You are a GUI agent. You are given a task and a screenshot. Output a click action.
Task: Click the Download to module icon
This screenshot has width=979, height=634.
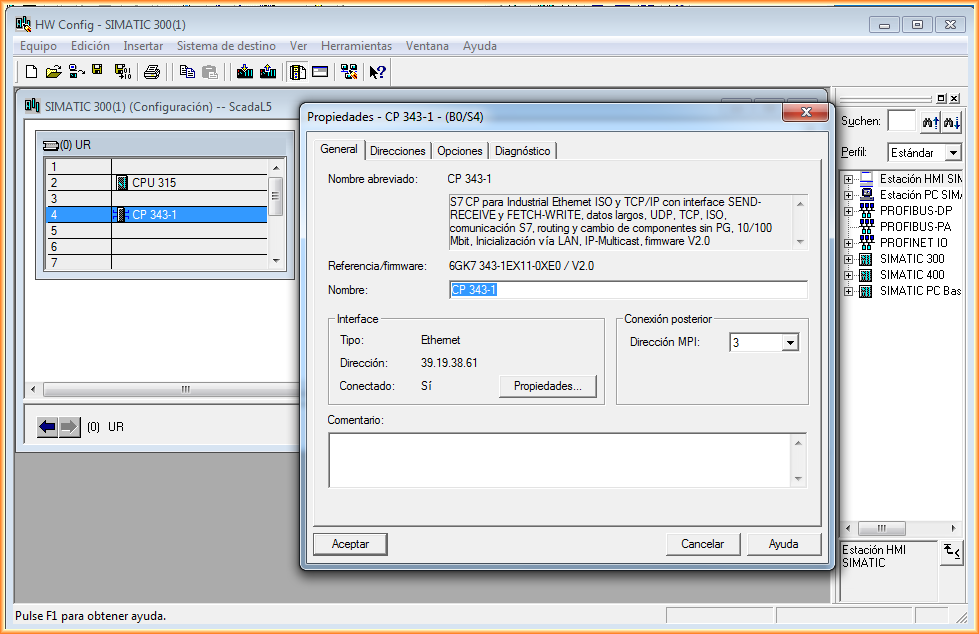tap(244, 71)
